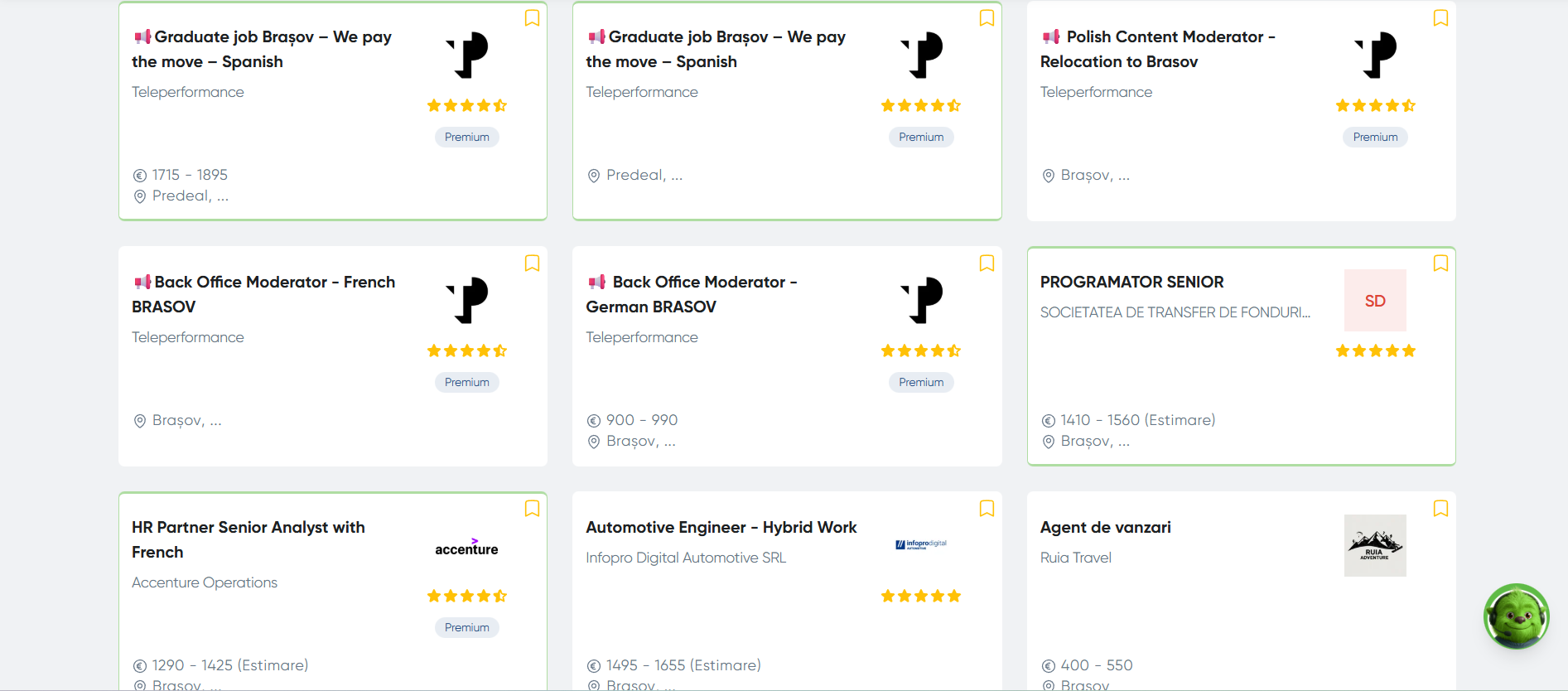
Task: Click Brașov location on Polish Content Moderator card
Action: point(1095,176)
